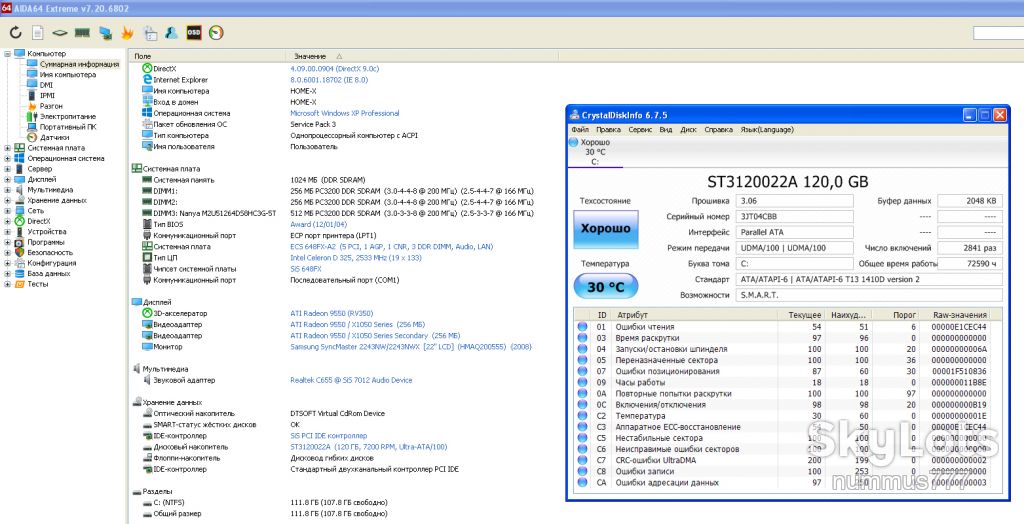Open the Справка menu in CrystalDiskInfo
Viewport: 1024px width, 524px height.
[718, 129]
